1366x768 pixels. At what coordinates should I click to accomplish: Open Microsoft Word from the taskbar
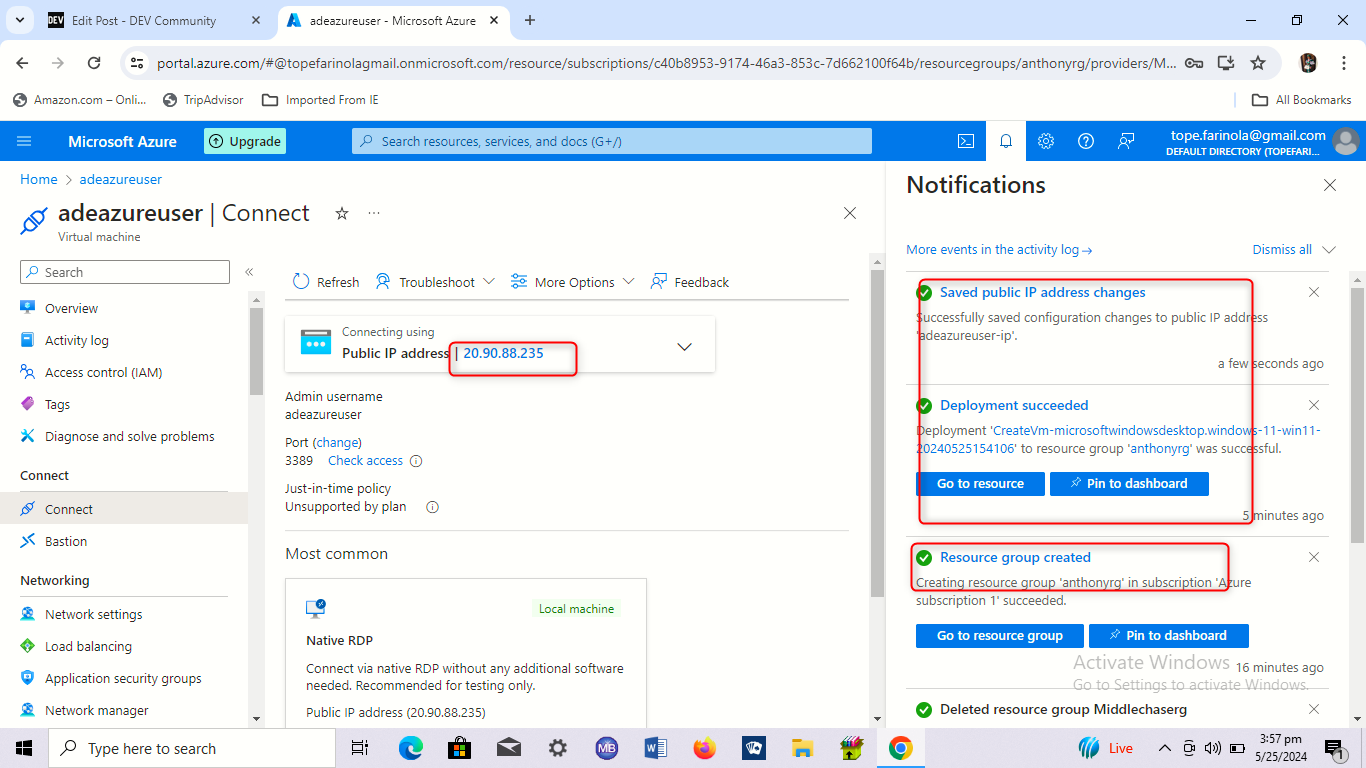click(x=656, y=748)
